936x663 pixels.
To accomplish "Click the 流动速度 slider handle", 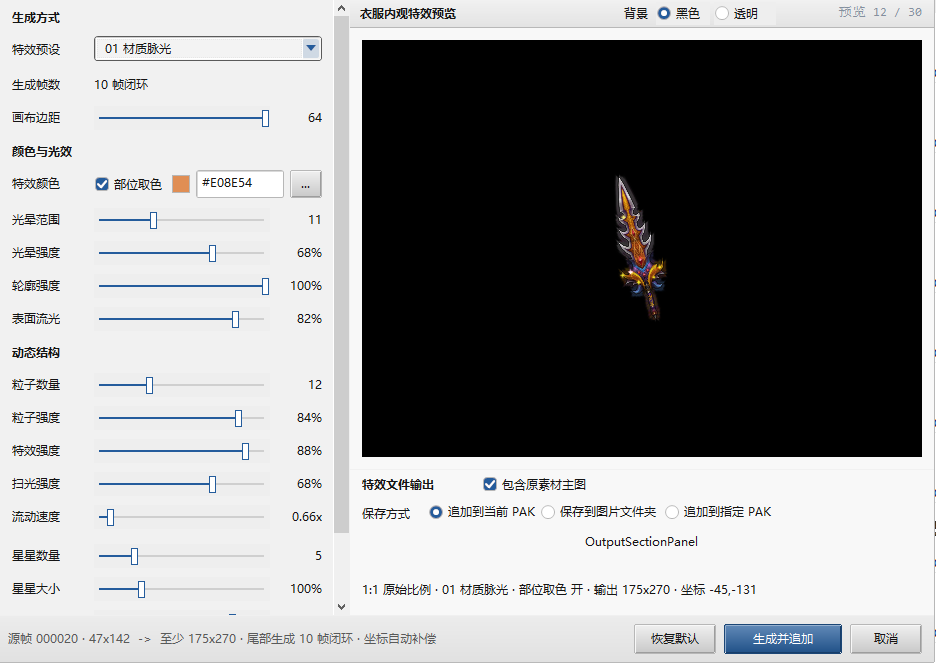I will [110, 517].
